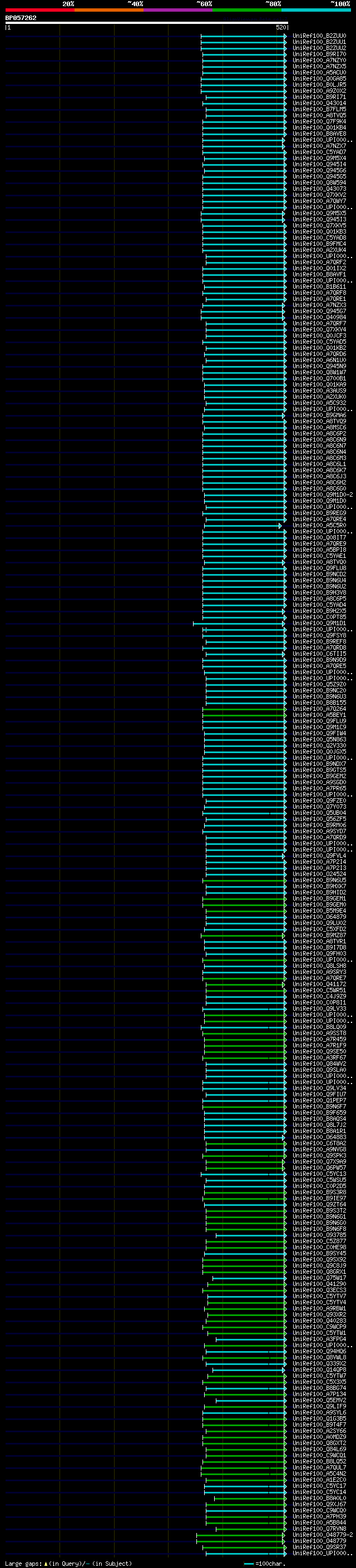Screen dimensions: 356x1568
Task: Click hit label UniRef100_Q9FSY8
Action: [x=319, y=635]
